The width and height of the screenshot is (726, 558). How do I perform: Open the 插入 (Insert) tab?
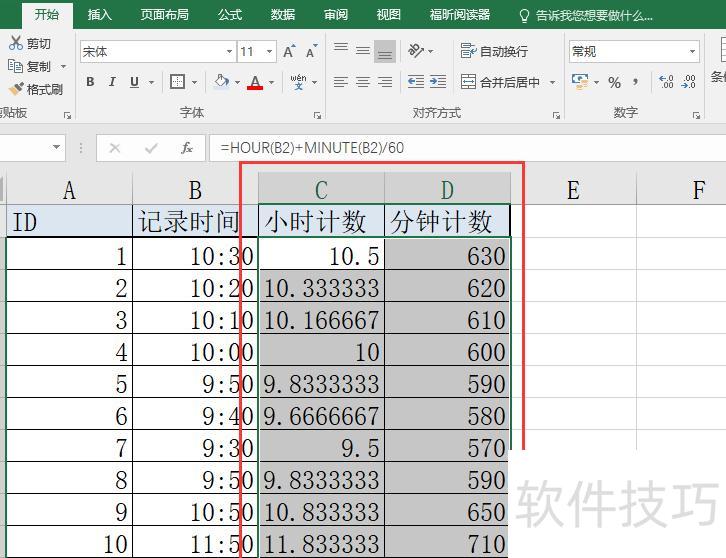coord(100,14)
